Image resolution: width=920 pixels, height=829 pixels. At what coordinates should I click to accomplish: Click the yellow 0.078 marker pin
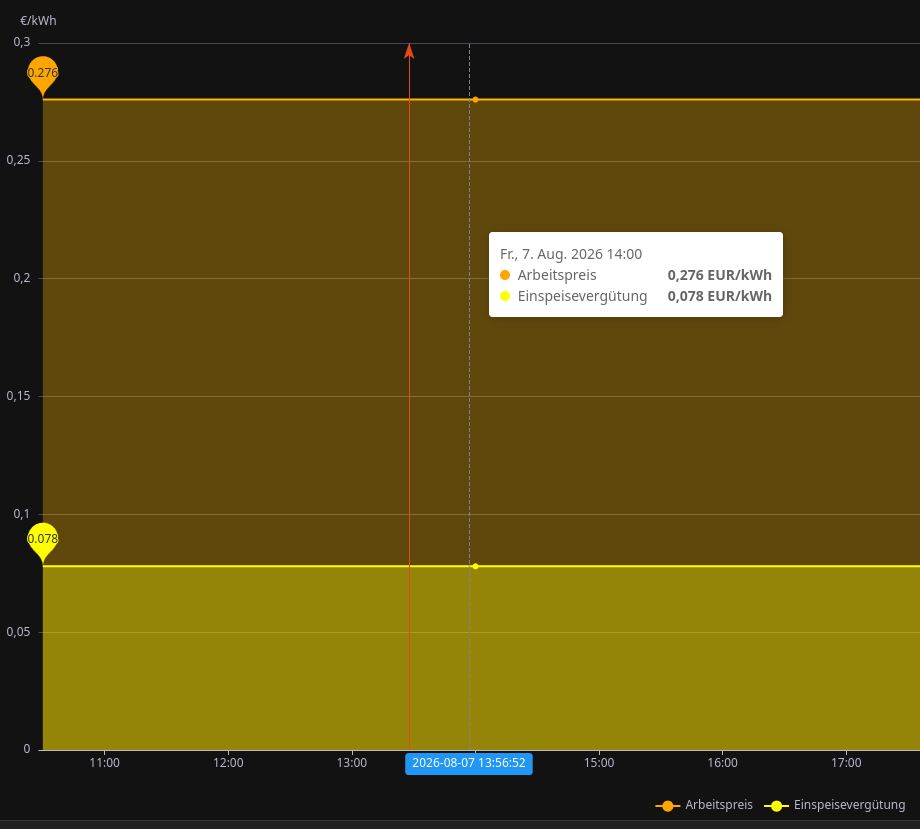coord(43,540)
